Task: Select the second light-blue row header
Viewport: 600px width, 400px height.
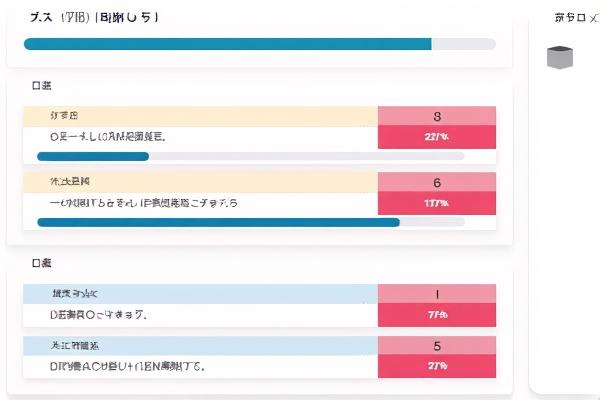Action: pos(200,346)
